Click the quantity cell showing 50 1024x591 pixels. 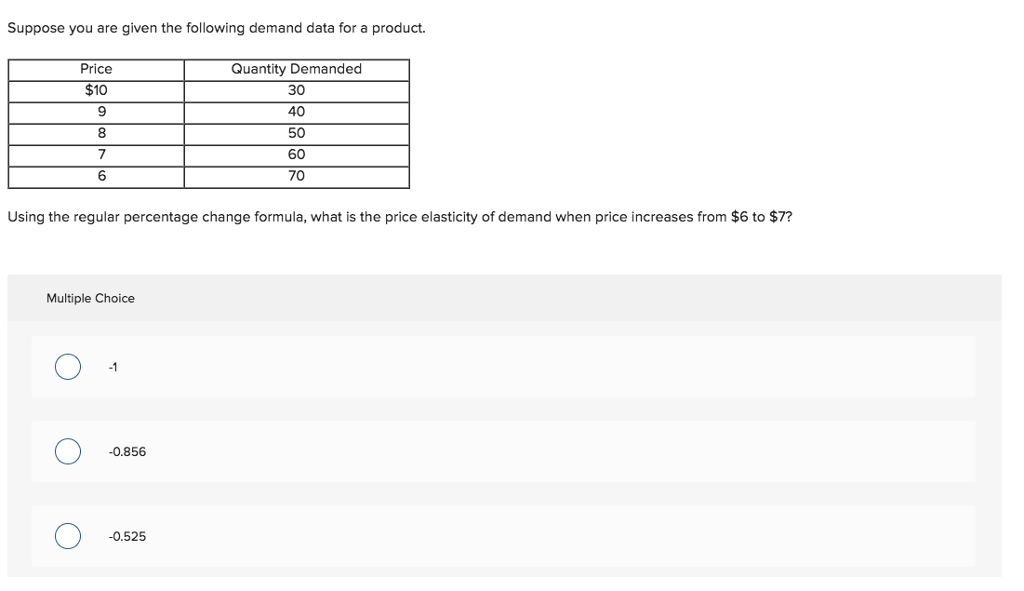tap(295, 133)
